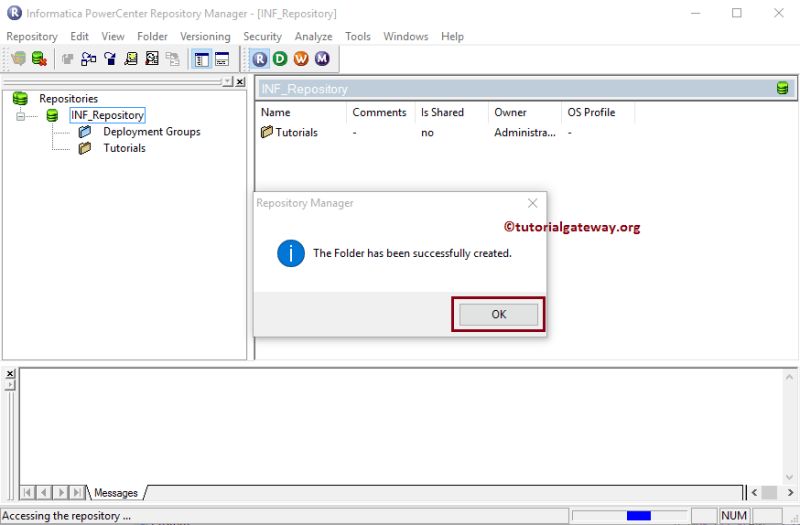The width and height of the screenshot is (800, 525).
Task: Click the Administra... owner cell
Action: [x=525, y=133]
